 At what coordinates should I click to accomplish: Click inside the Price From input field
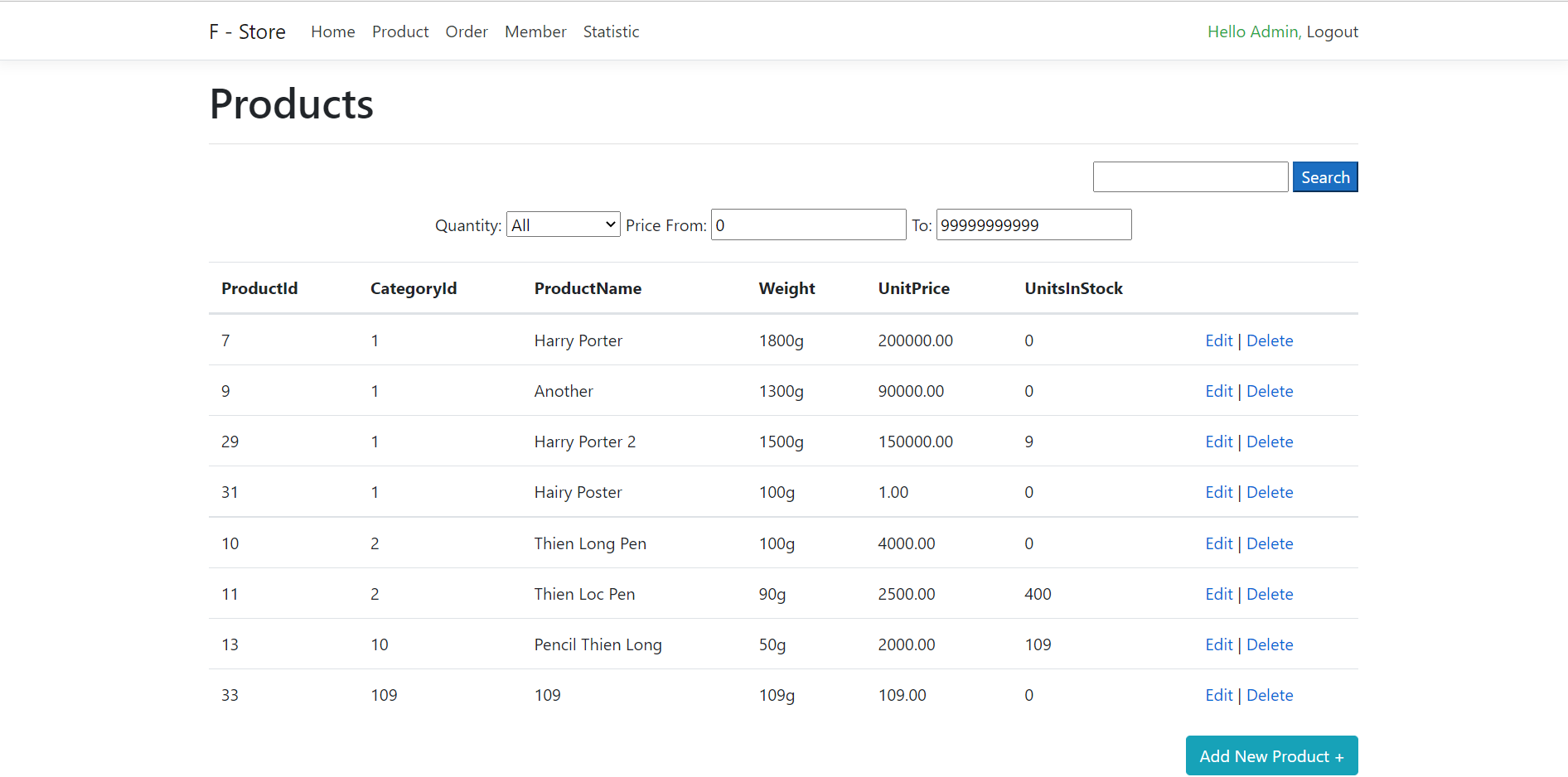[807, 224]
